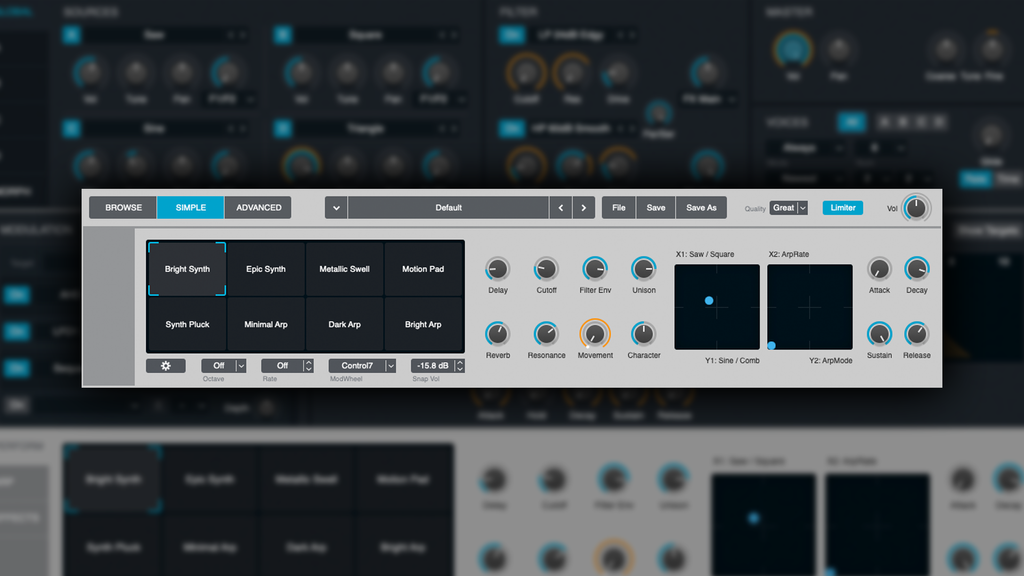Image resolution: width=1024 pixels, height=576 pixels.
Task: Open the Quality dropdown set to Great
Action: click(x=789, y=208)
